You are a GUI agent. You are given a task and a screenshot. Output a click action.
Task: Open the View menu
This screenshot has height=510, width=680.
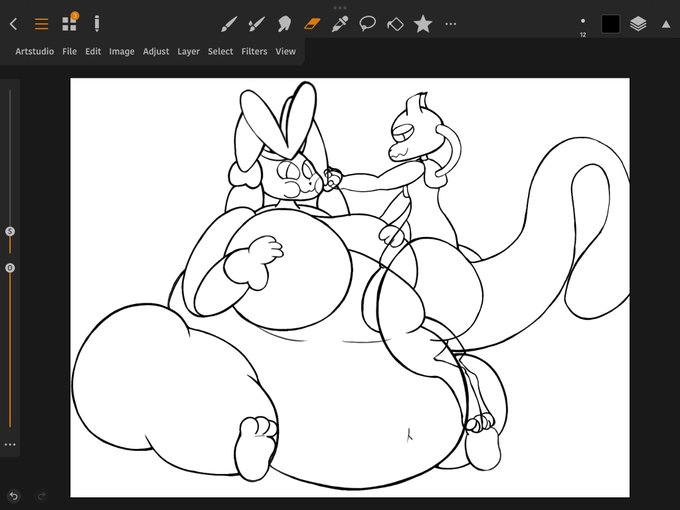(285, 51)
